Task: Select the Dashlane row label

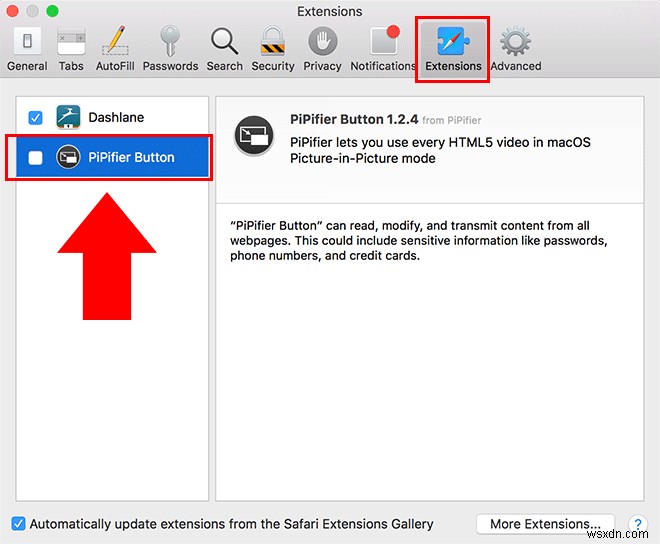Action: [116, 117]
